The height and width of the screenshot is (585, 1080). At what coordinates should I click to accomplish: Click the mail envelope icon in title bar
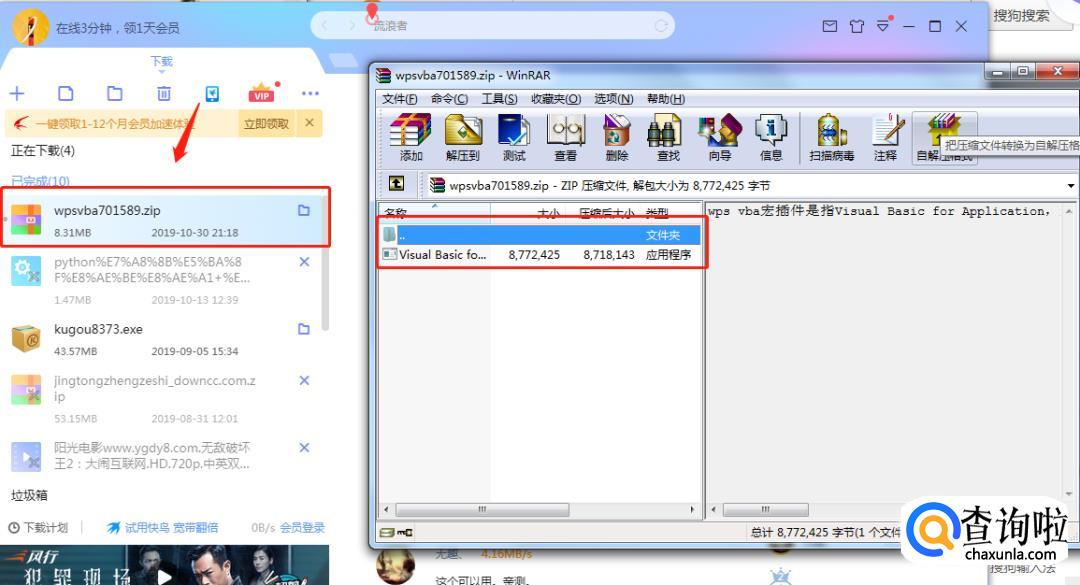tap(830, 26)
